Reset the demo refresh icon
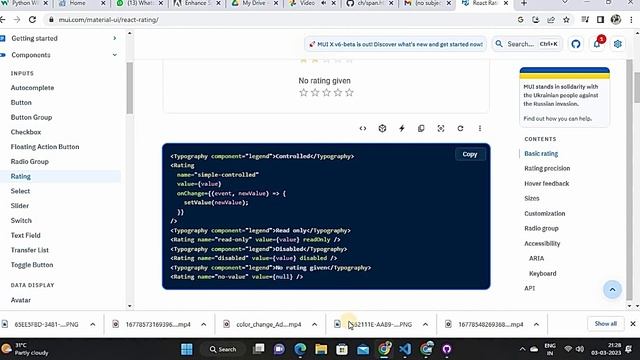Viewport: 640px width, 360px height. [x=460, y=129]
